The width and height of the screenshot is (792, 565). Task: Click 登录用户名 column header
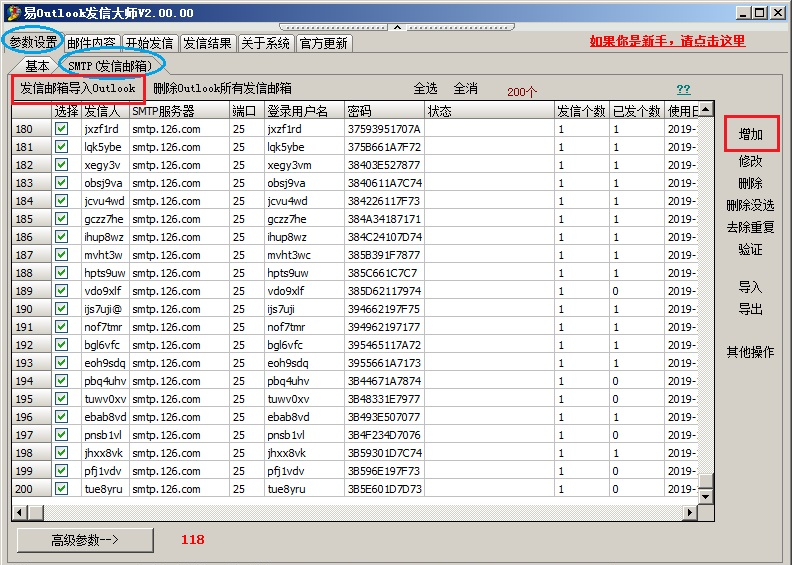point(305,111)
